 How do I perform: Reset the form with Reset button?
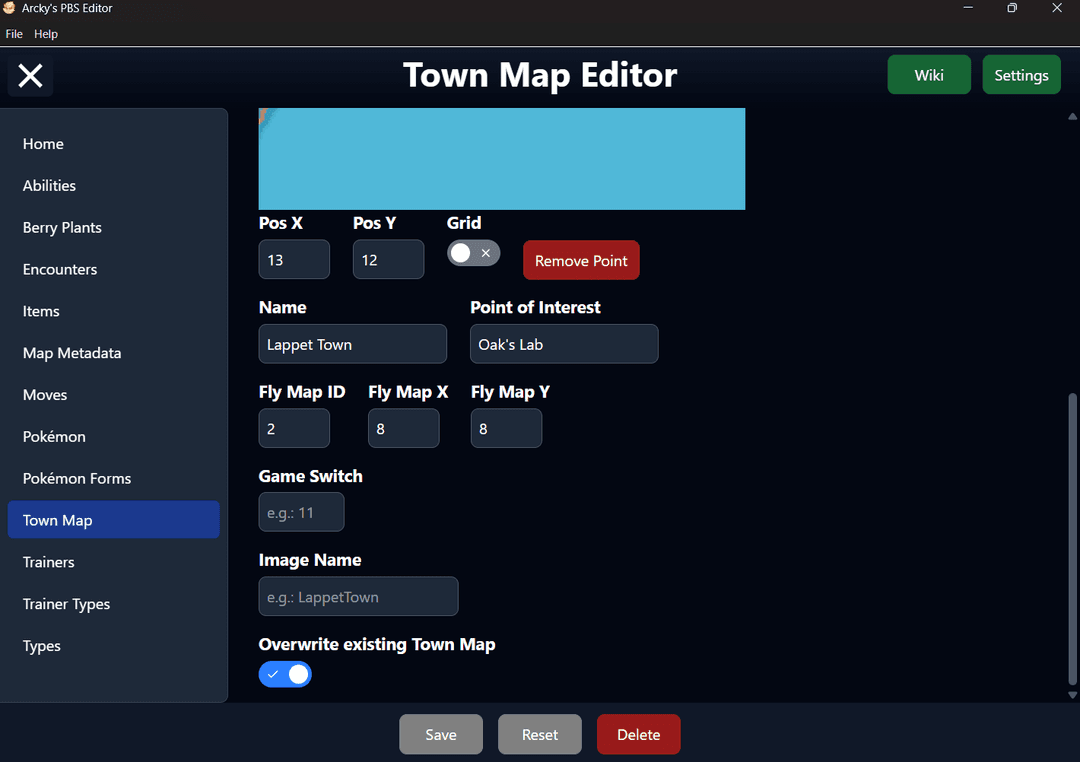click(x=539, y=735)
